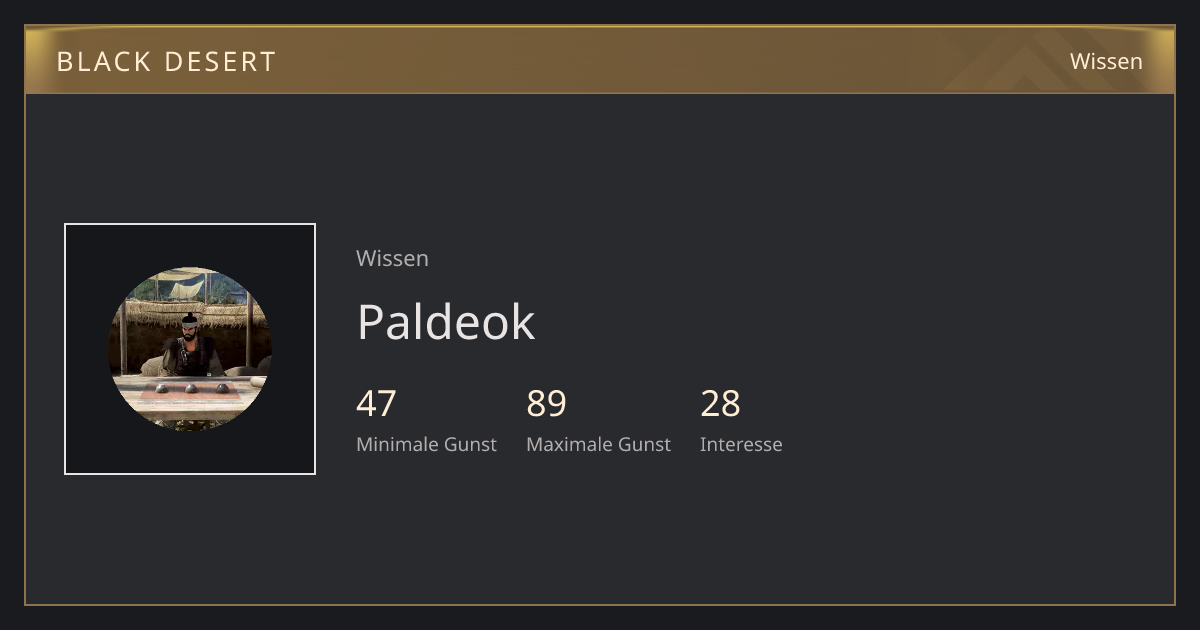Select the Minimale Gunst label
The width and height of the screenshot is (1200, 630).
(x=426, y=444)
